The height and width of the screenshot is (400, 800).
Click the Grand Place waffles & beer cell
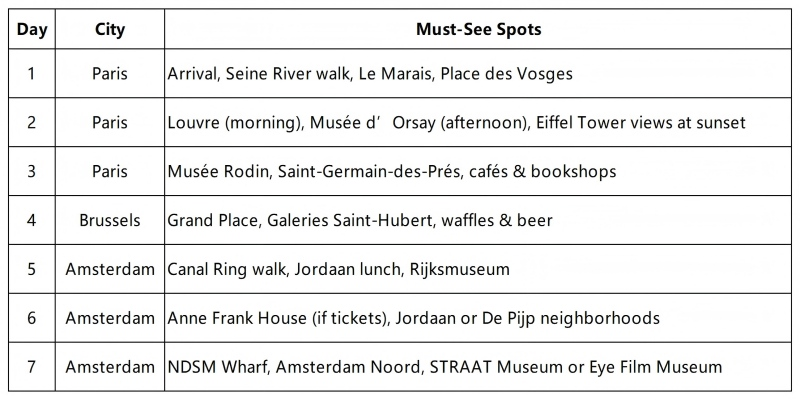coord(360,220)
